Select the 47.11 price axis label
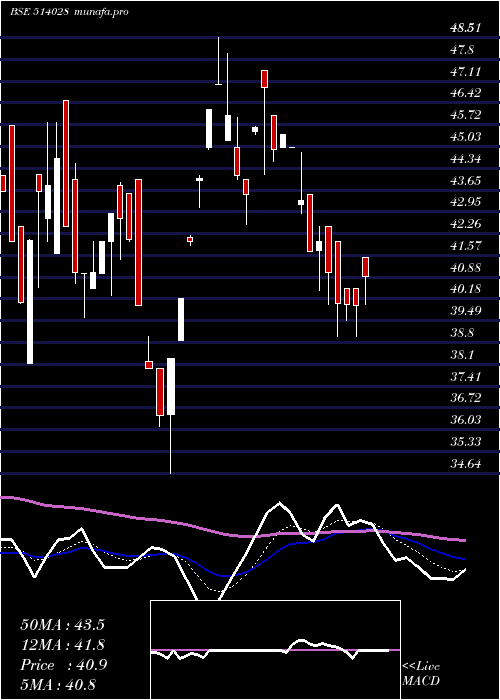 click(x=466, y=71)
